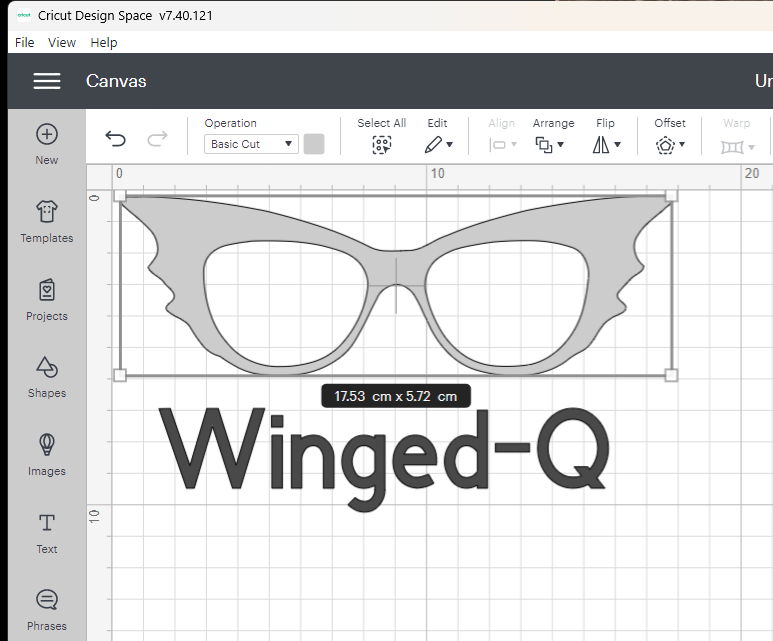Click the Undo arrow
This screenshot has width=773, height=641.
click(116, 139)
